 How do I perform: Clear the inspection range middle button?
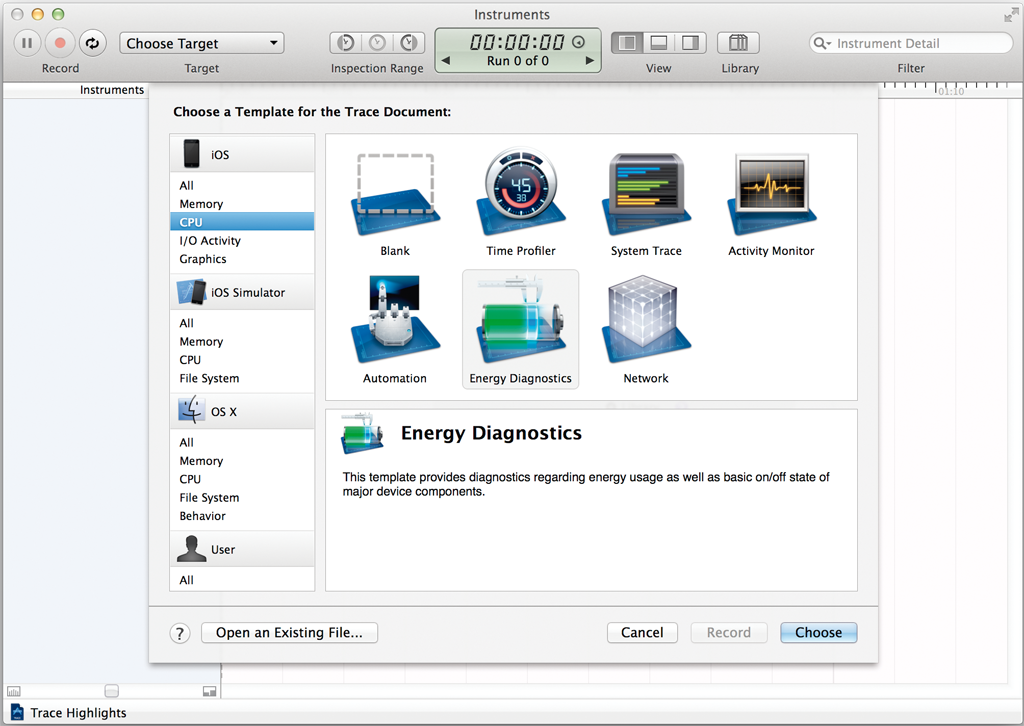[x=377, y=43]
